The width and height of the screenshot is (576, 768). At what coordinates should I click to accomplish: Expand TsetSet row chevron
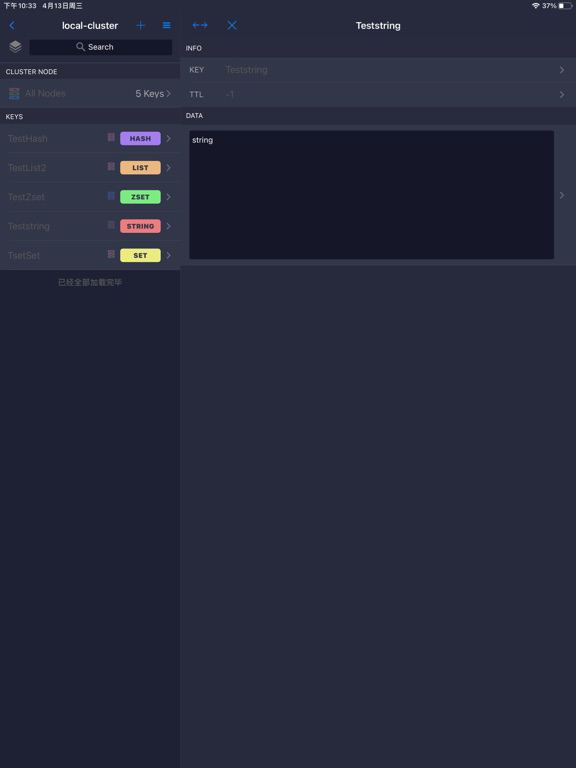168,255
